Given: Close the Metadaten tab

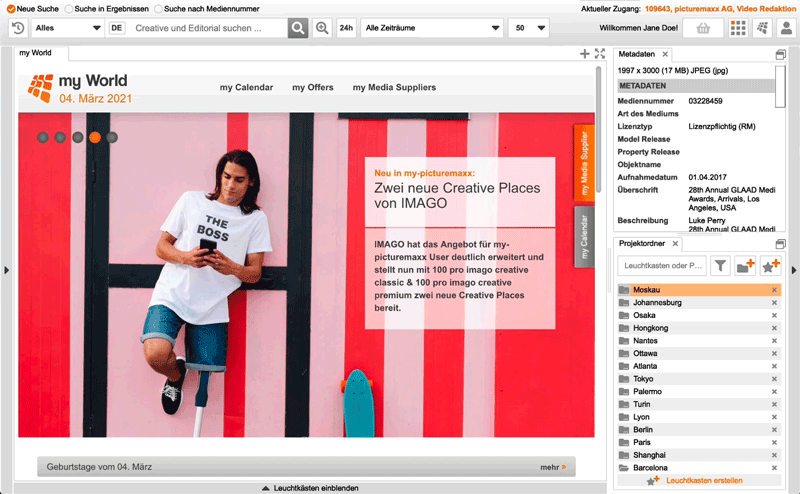Looking at the screenshot, I should 665,54.
